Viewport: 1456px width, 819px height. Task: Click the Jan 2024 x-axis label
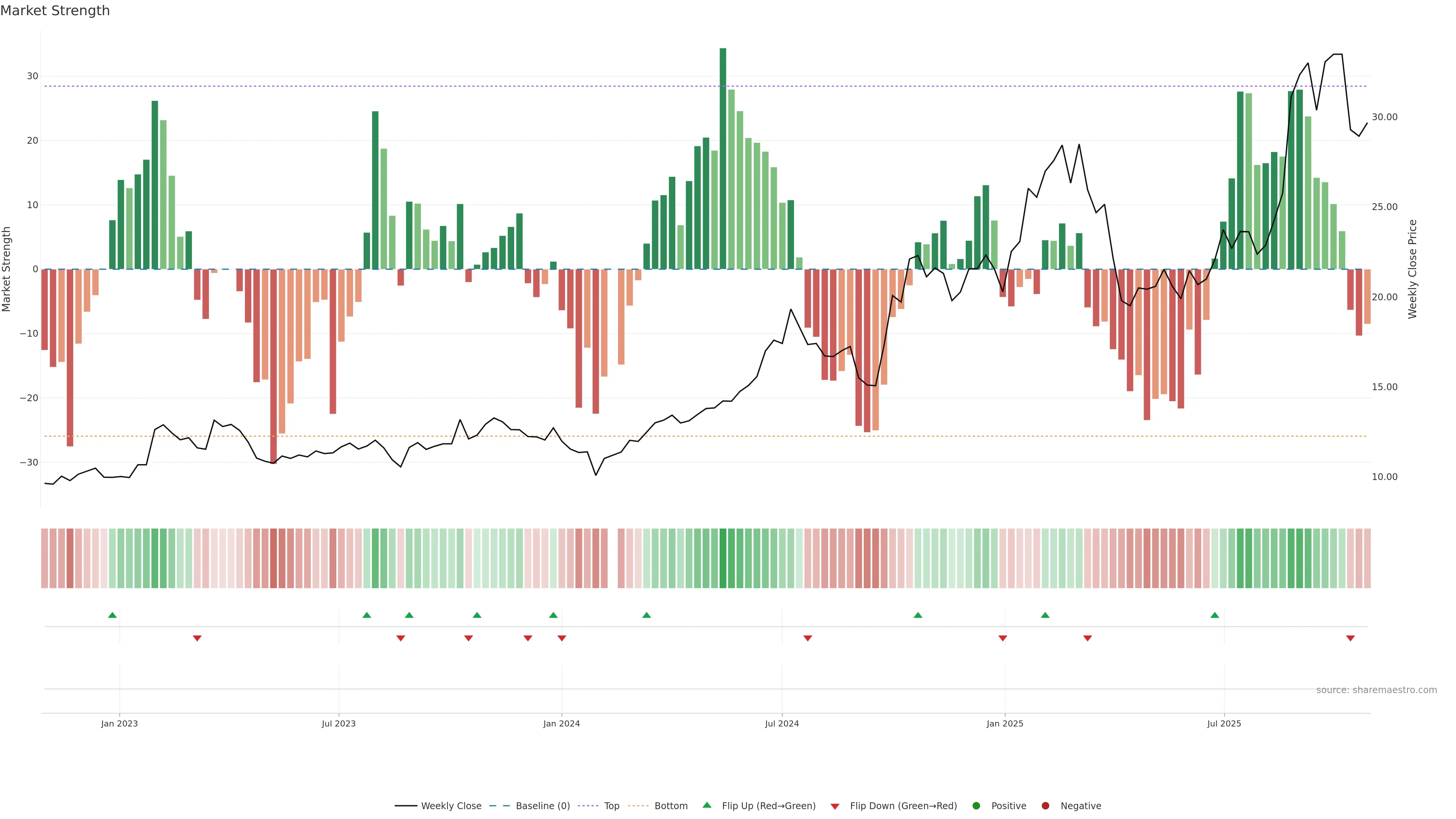(561, 723)
